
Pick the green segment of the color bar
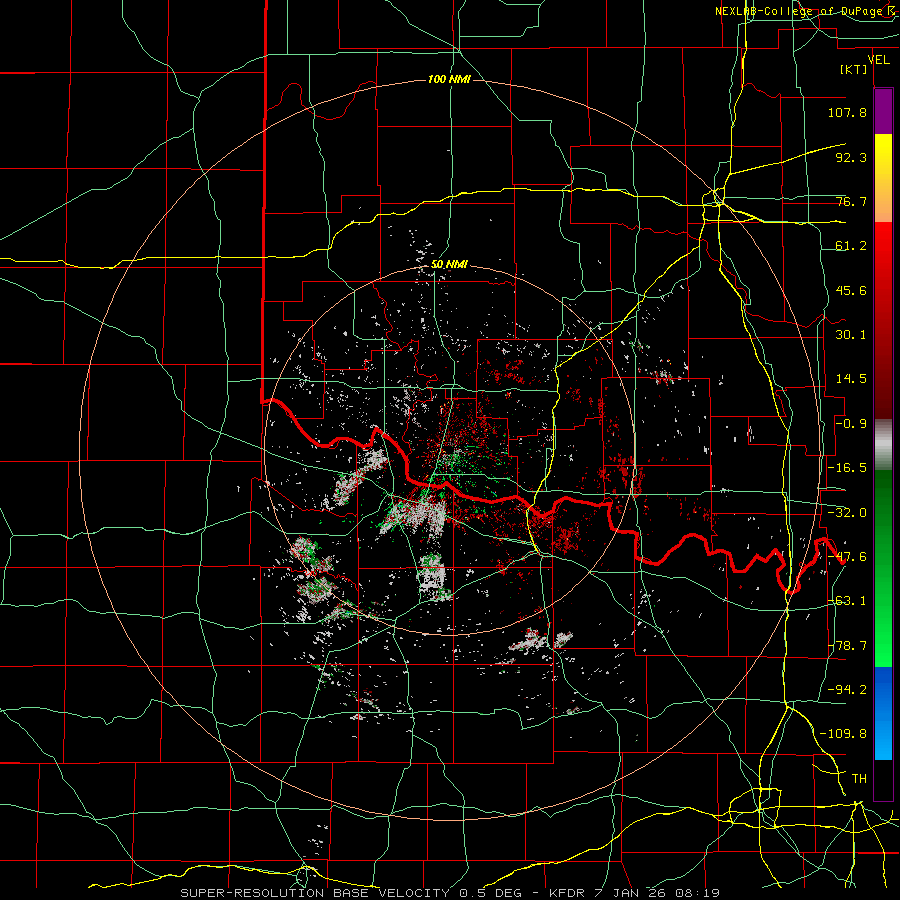[883, 568]
